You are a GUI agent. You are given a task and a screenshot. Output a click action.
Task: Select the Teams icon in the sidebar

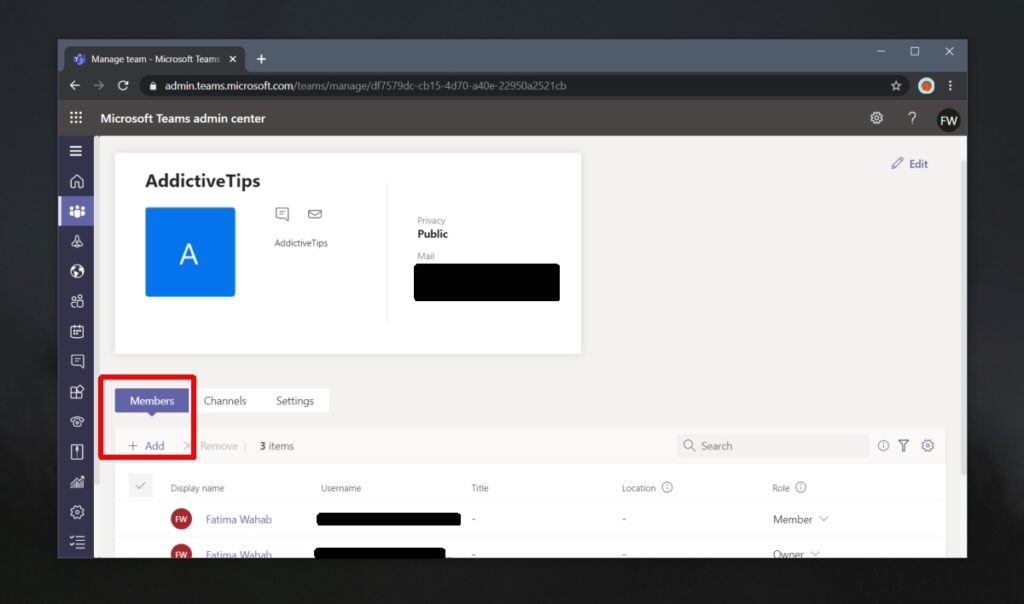[x=76, y=211]
